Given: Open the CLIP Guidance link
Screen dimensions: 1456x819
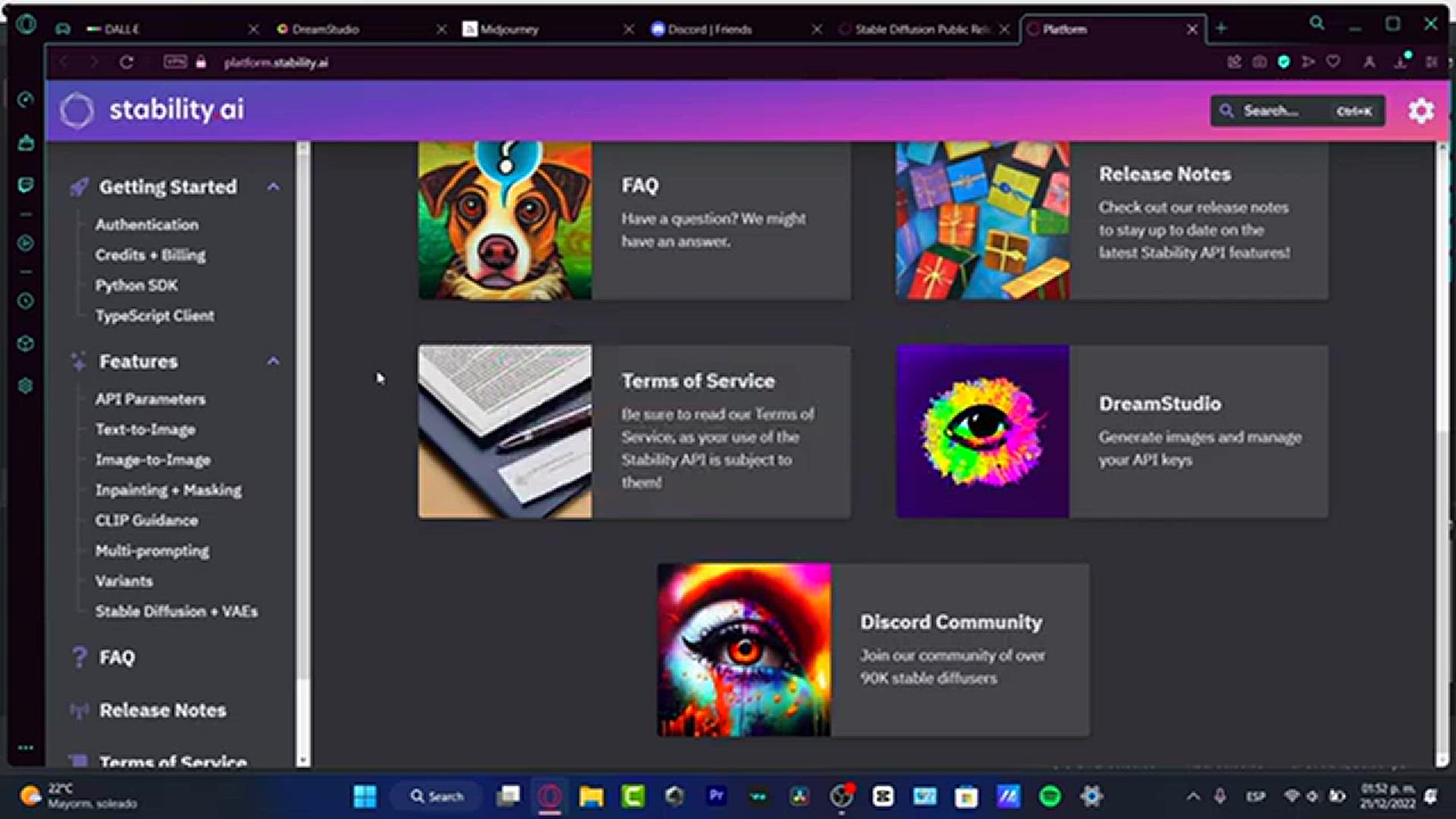Looking at the screenshot, I should pyautogui.click(x=146, y=520).
